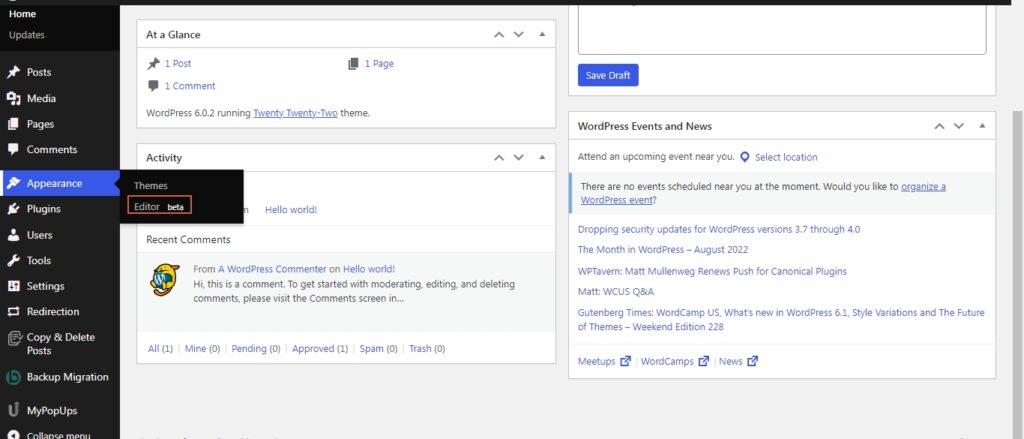The height and width of the screenshot is (439, 1024).
Task: Click the Appearance paintbrush icon
Action: point(13,184)
